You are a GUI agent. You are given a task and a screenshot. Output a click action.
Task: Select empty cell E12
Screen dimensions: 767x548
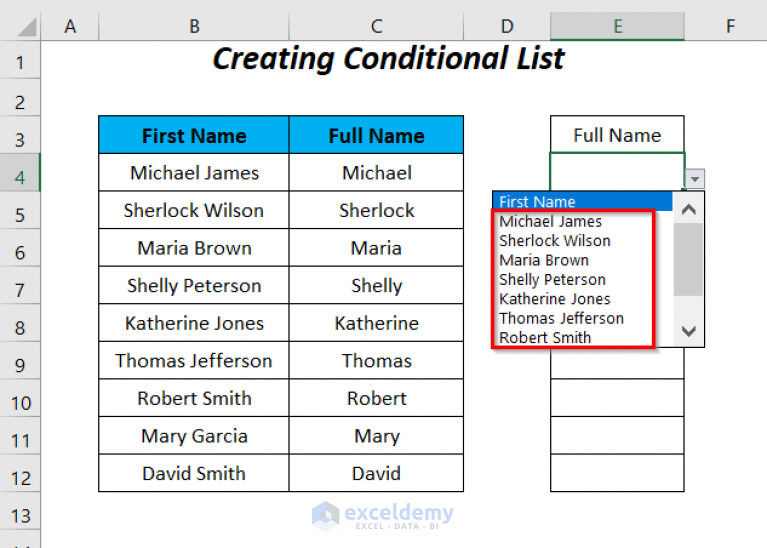(617, 474)
